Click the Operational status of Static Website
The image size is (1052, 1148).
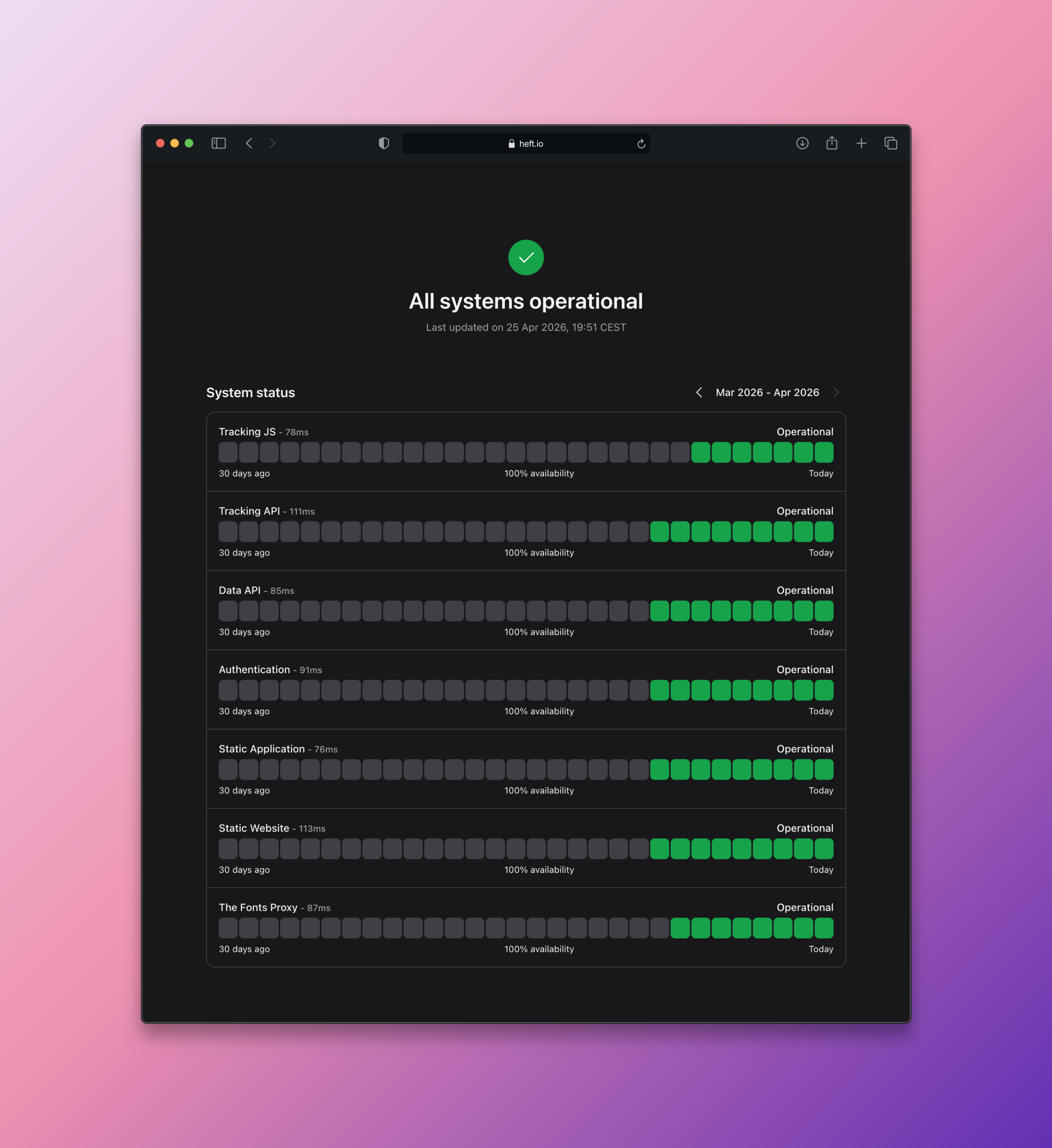[805, 828]
